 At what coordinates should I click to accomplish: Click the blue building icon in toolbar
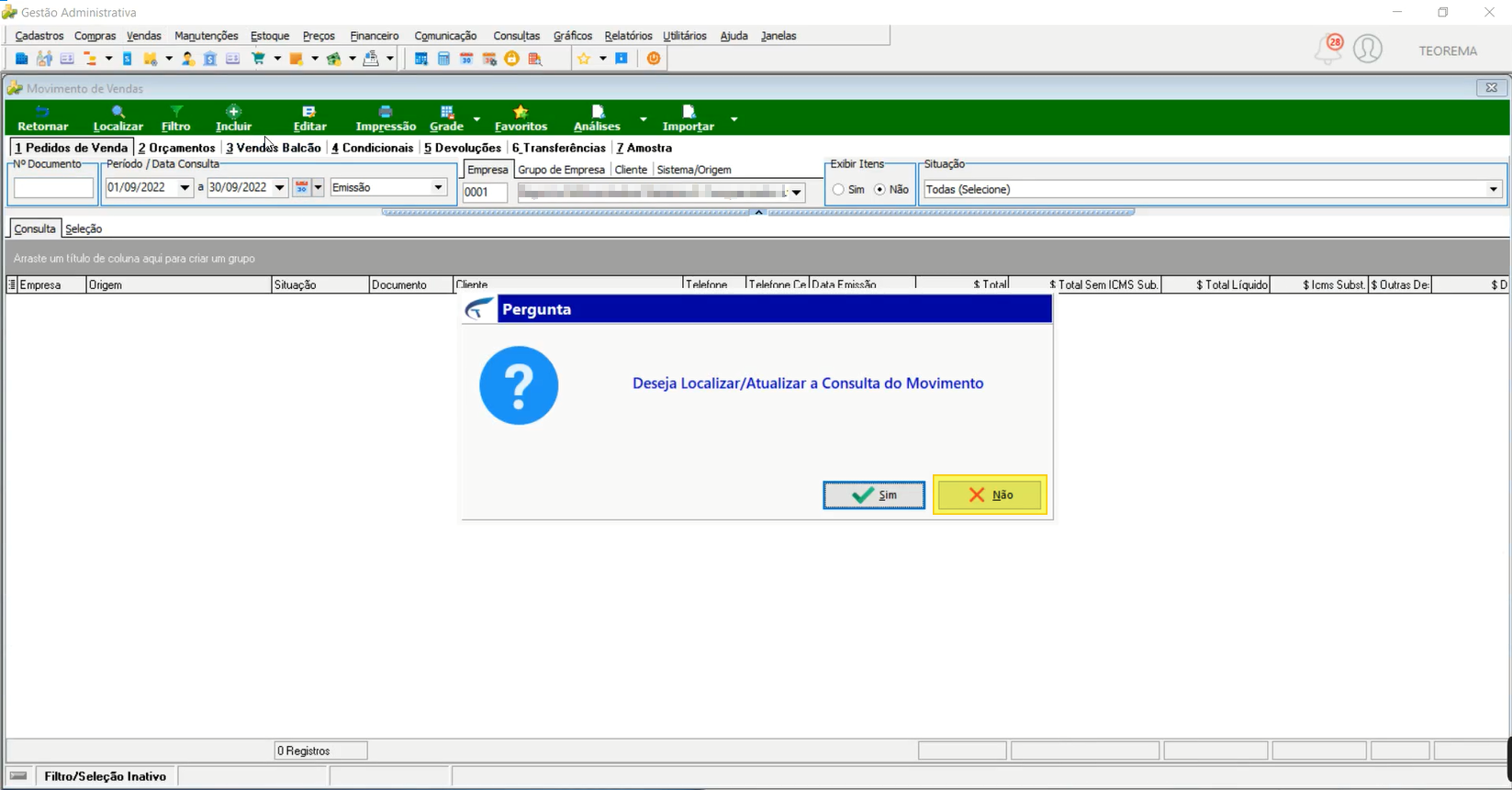pyautogui.click(x=21, y=59)
